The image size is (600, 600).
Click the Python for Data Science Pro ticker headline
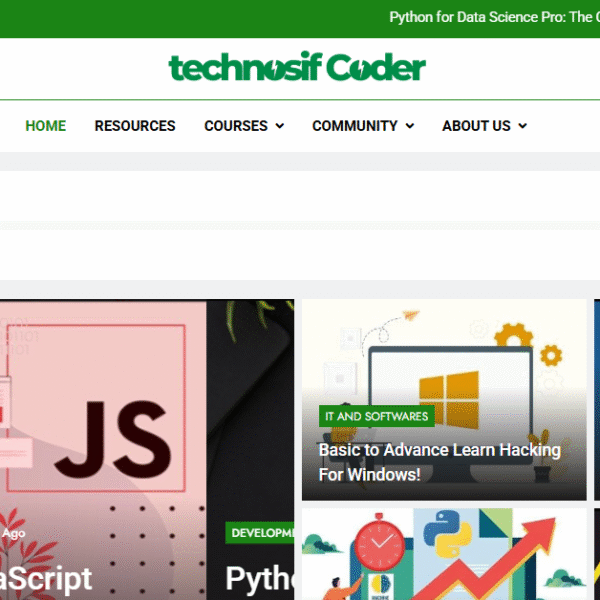click(x=494, y=18)
